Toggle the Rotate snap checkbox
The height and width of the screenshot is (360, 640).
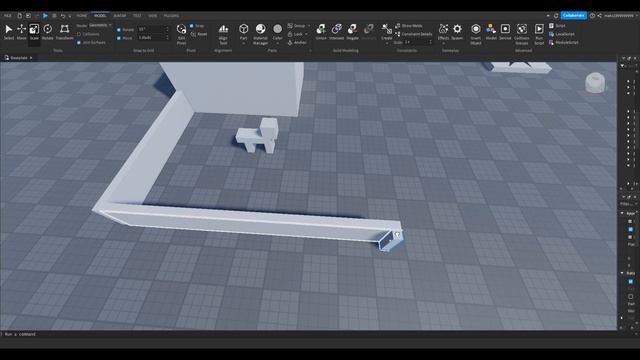119,30
